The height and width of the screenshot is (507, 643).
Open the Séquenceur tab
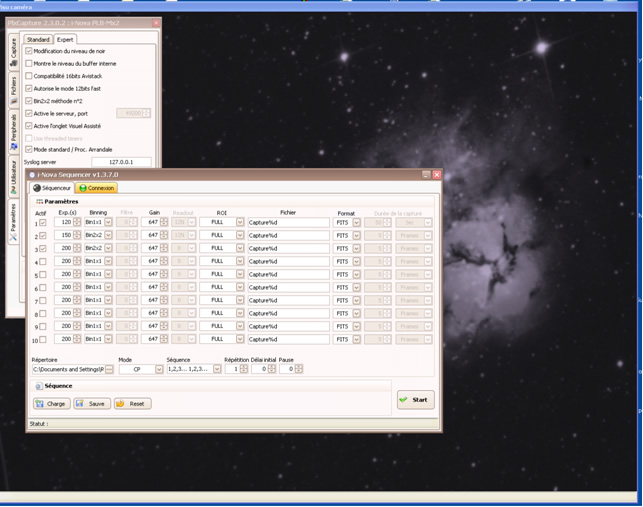pos(52,188)
